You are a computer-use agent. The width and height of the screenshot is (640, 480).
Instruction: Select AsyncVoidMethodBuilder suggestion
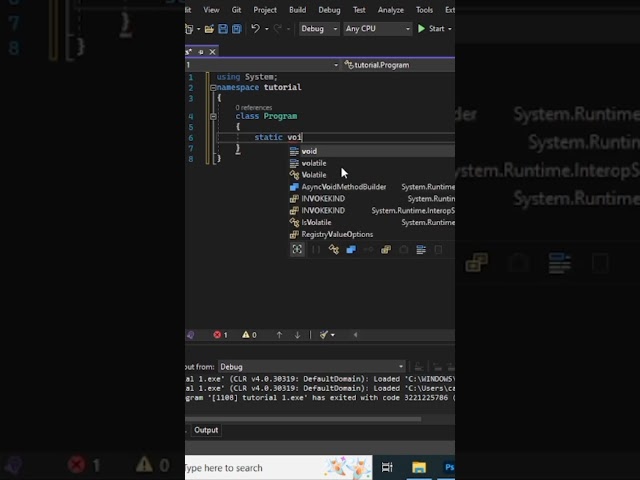(x=371, y=187)
